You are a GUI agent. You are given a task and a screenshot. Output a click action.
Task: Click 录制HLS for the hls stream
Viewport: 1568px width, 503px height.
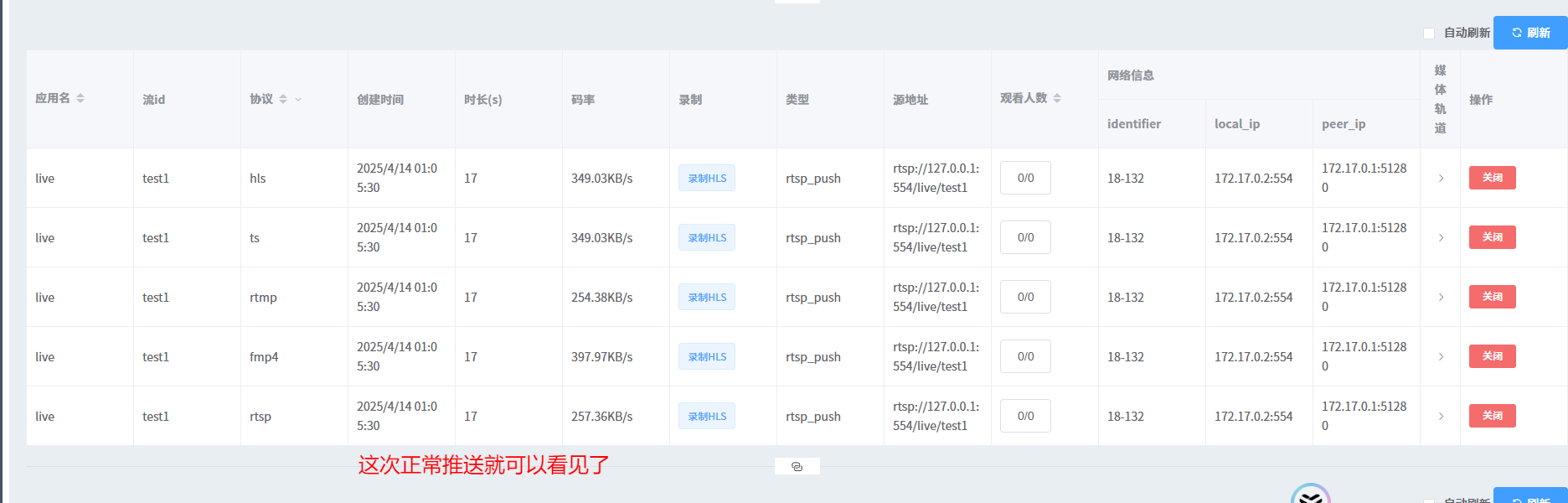(x=707, y=178)
